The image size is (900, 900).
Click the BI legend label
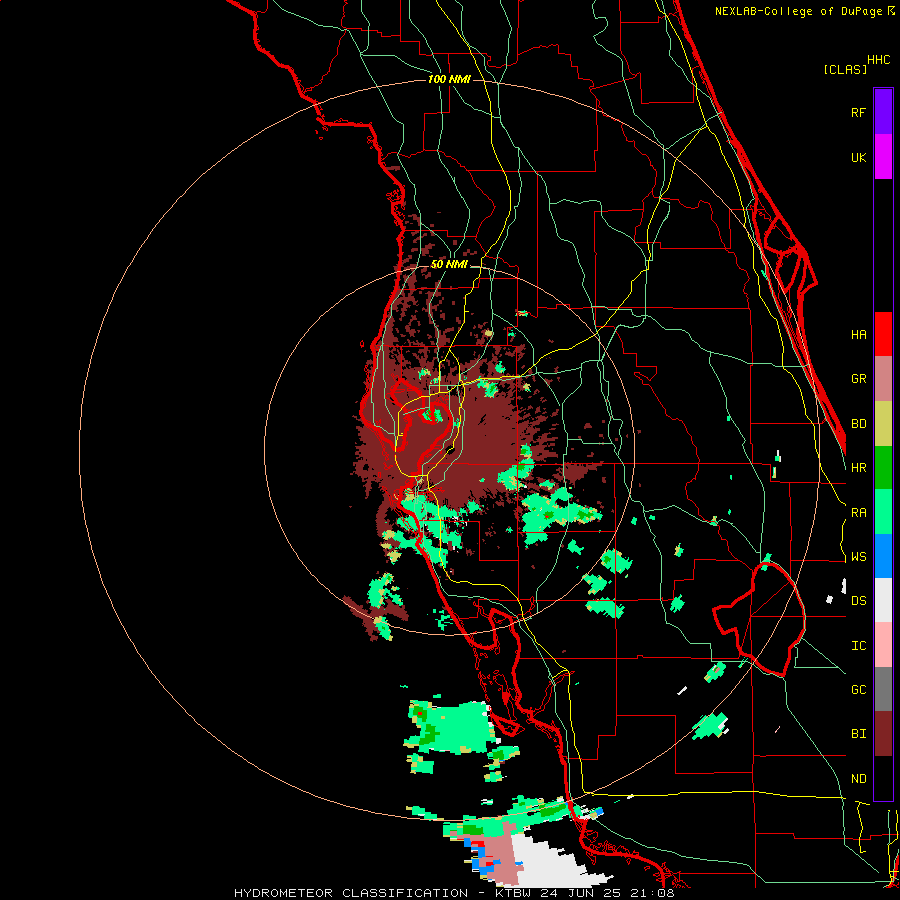click(858, 734)
